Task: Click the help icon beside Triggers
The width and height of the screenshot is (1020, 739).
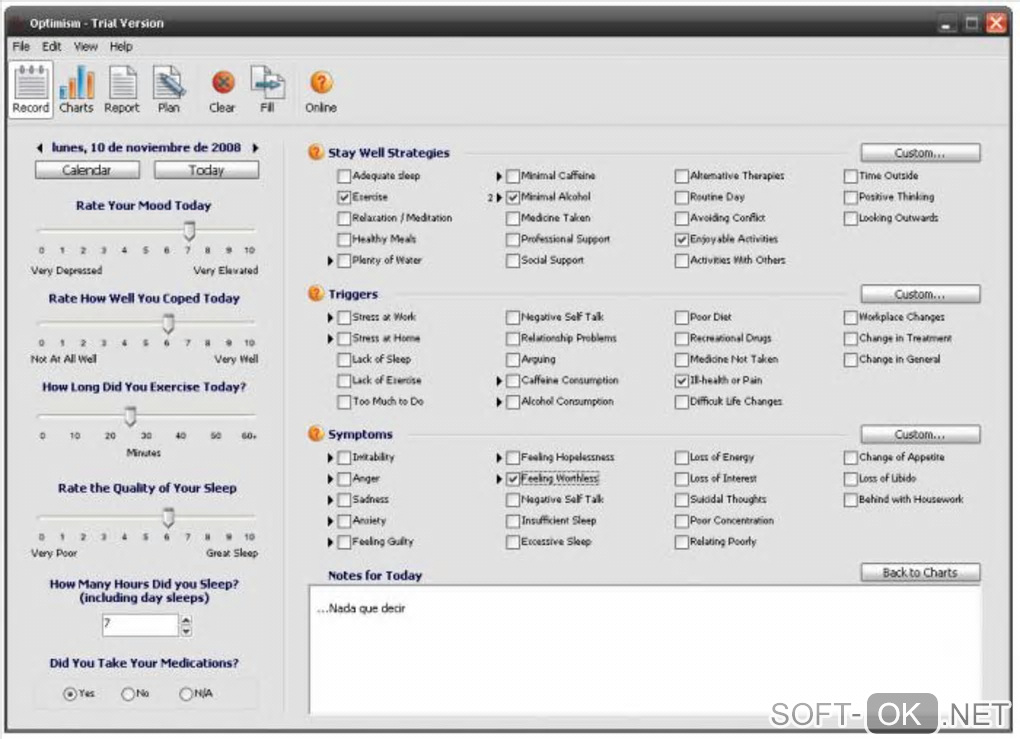Action: tap(315, 293)
